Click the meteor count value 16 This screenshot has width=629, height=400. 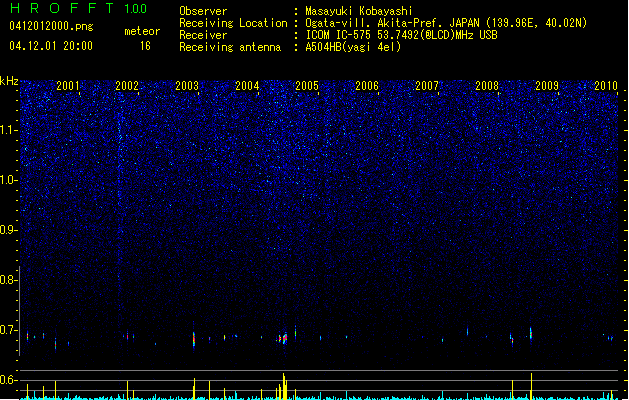click(145, 46)
